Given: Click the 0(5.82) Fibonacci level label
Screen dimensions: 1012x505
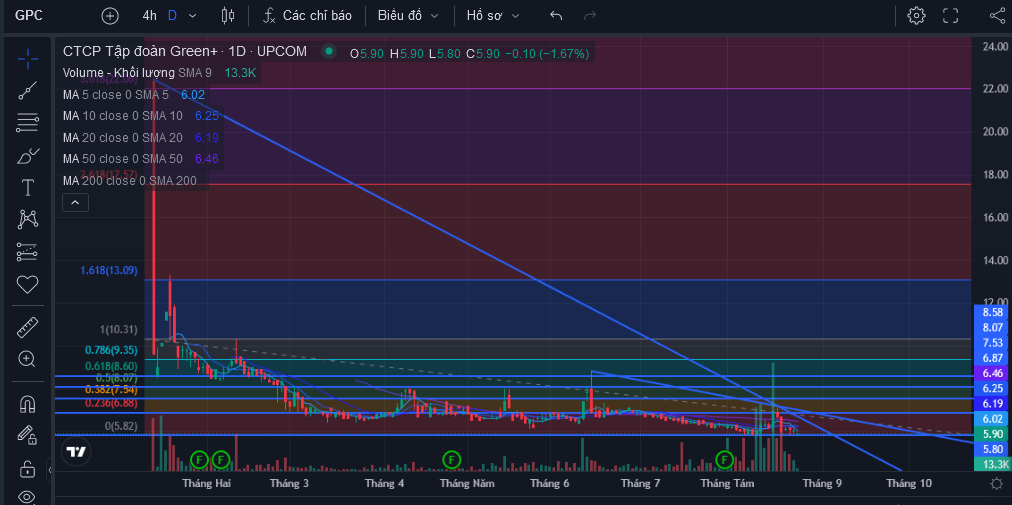Looking at the screenshot, I should pos(121,426).
